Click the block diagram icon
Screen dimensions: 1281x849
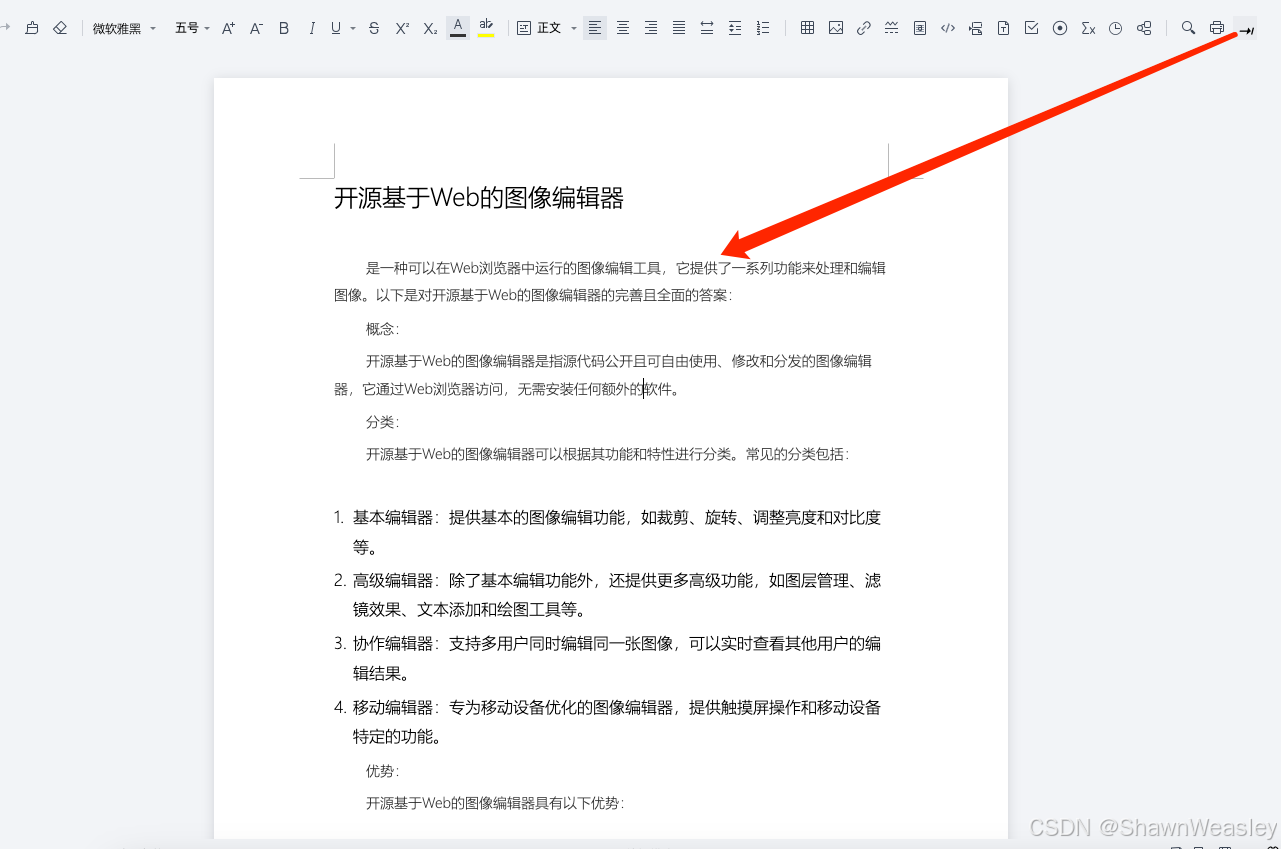pos(1144,28)
